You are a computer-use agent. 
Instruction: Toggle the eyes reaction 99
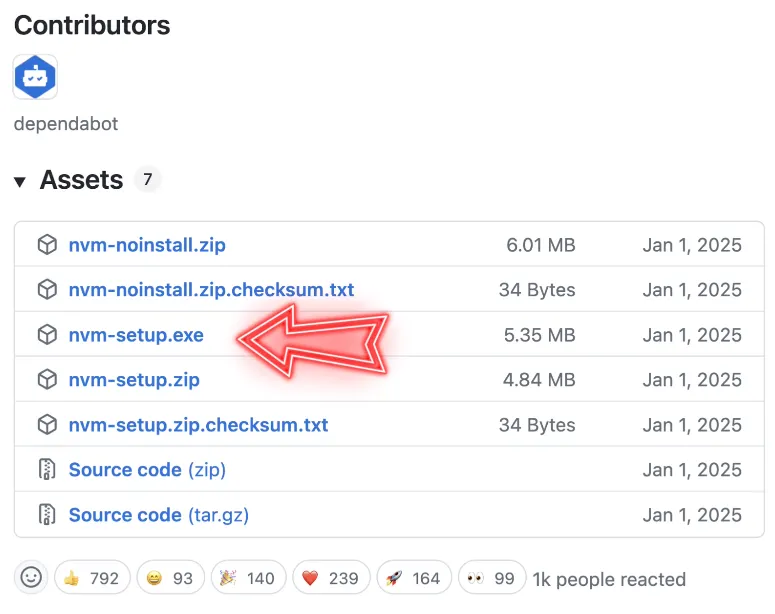coord(492,577)
